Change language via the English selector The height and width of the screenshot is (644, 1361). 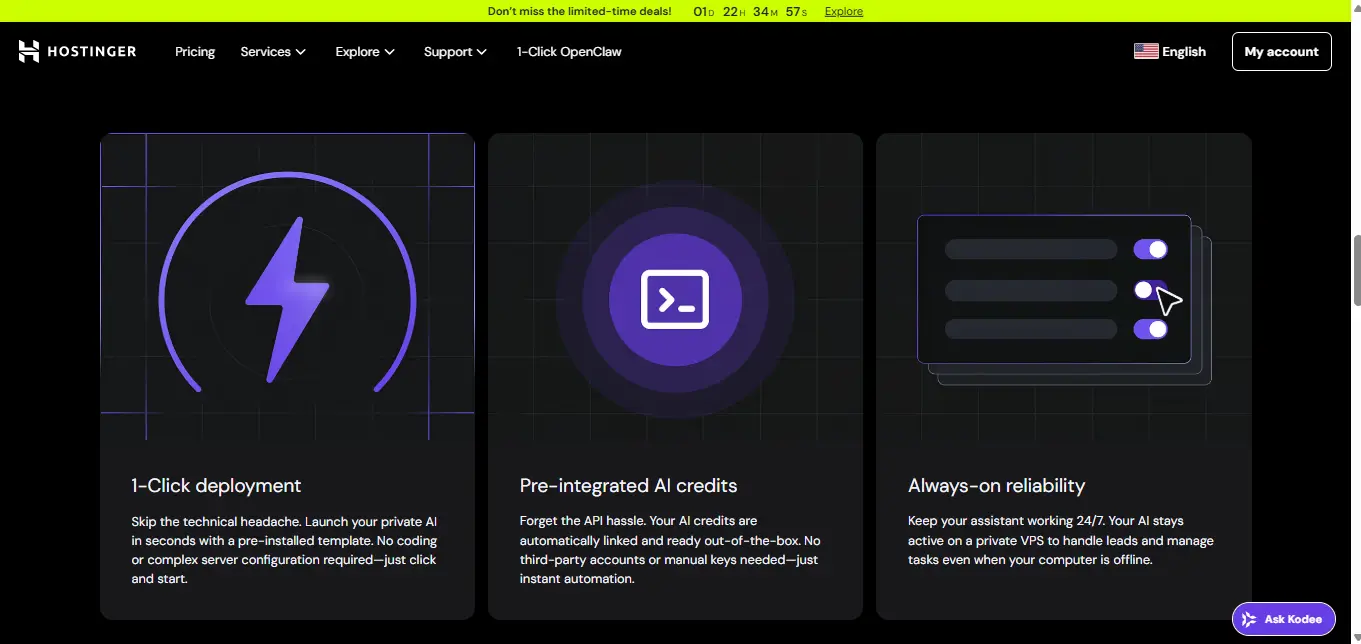pos(1183,52)
